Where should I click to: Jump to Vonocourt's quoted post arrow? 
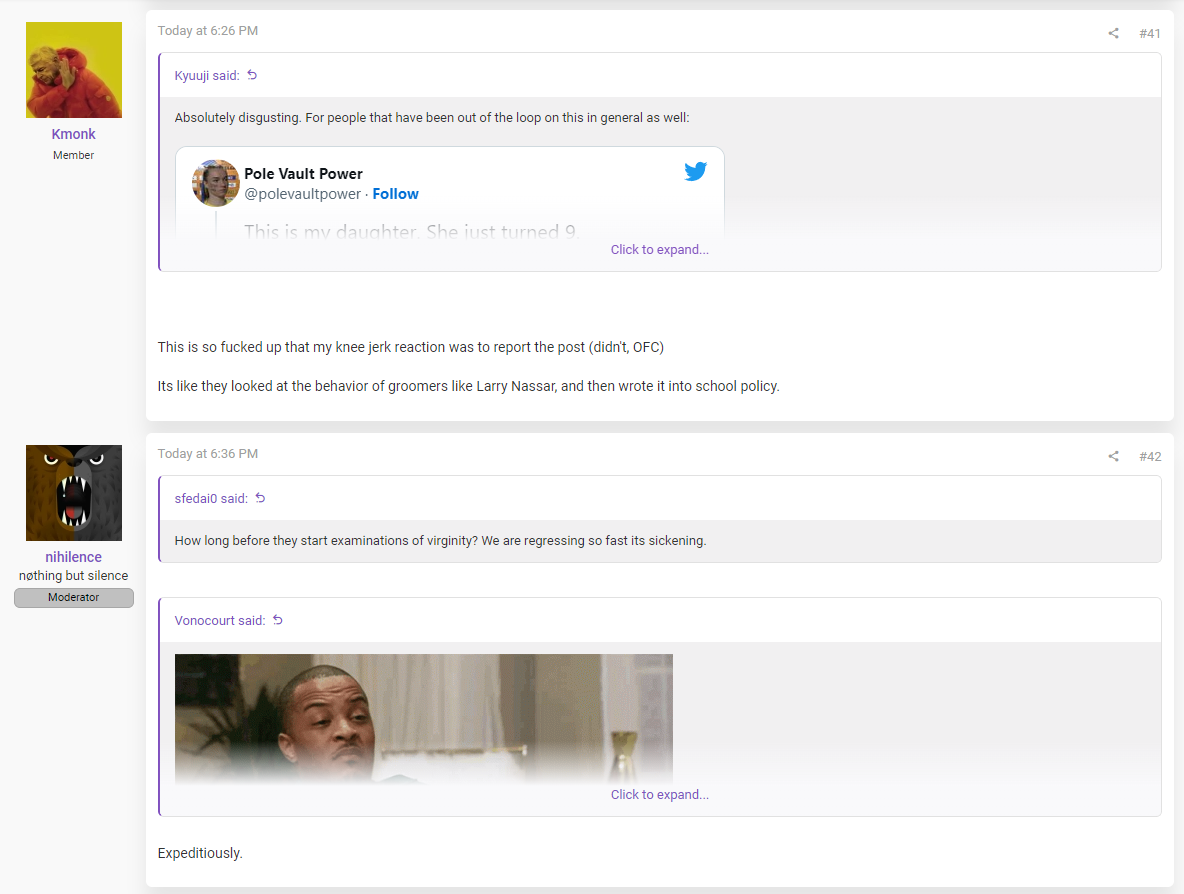click(x=278, y=620)
